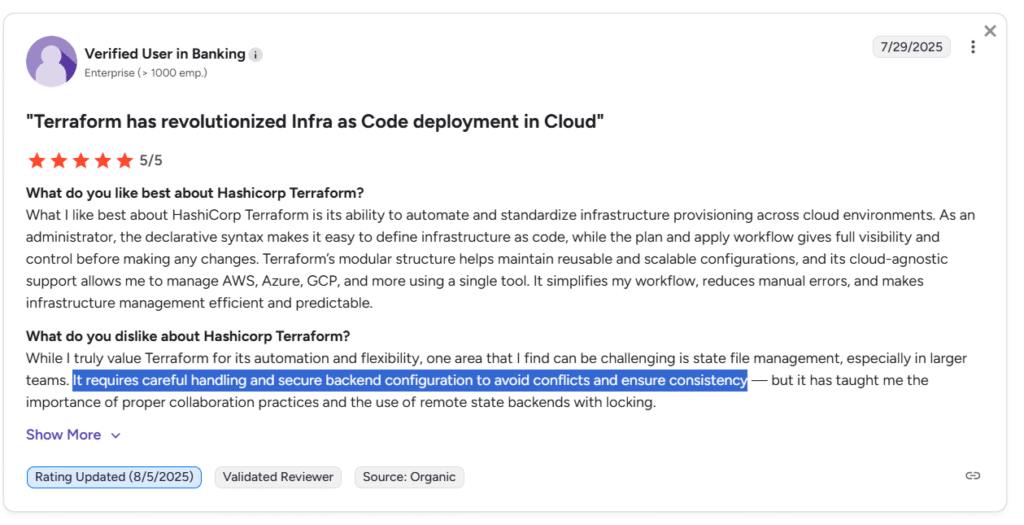Click the Verified User in Banking name
This screenshot has width=1024, height=525.
coord(165,54)
